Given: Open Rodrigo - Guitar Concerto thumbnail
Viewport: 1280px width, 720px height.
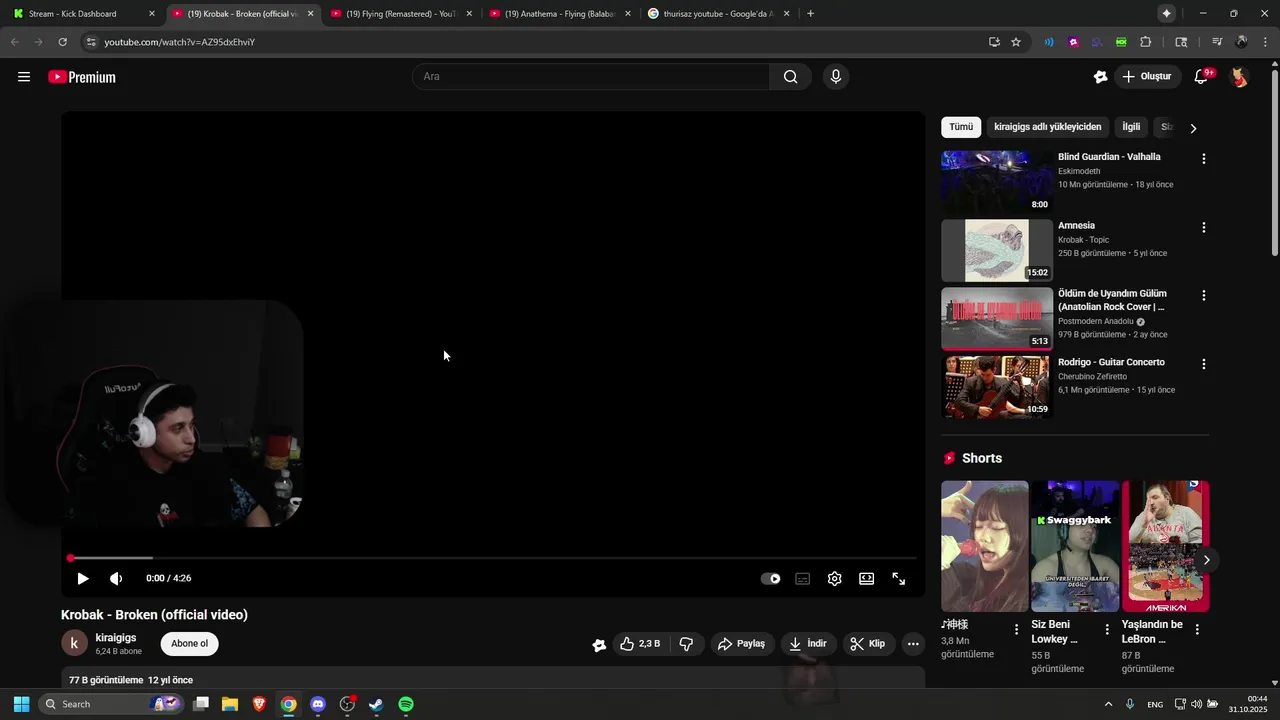Looking at the screenshot, I should pyautogui.click(x=997, y=387).
